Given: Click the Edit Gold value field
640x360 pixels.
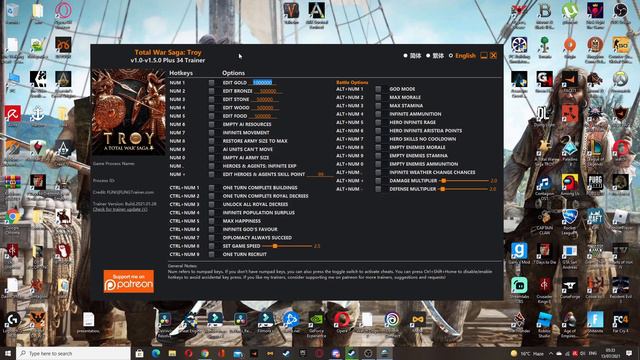Looking at the screenshot, I should click(262, 82).
